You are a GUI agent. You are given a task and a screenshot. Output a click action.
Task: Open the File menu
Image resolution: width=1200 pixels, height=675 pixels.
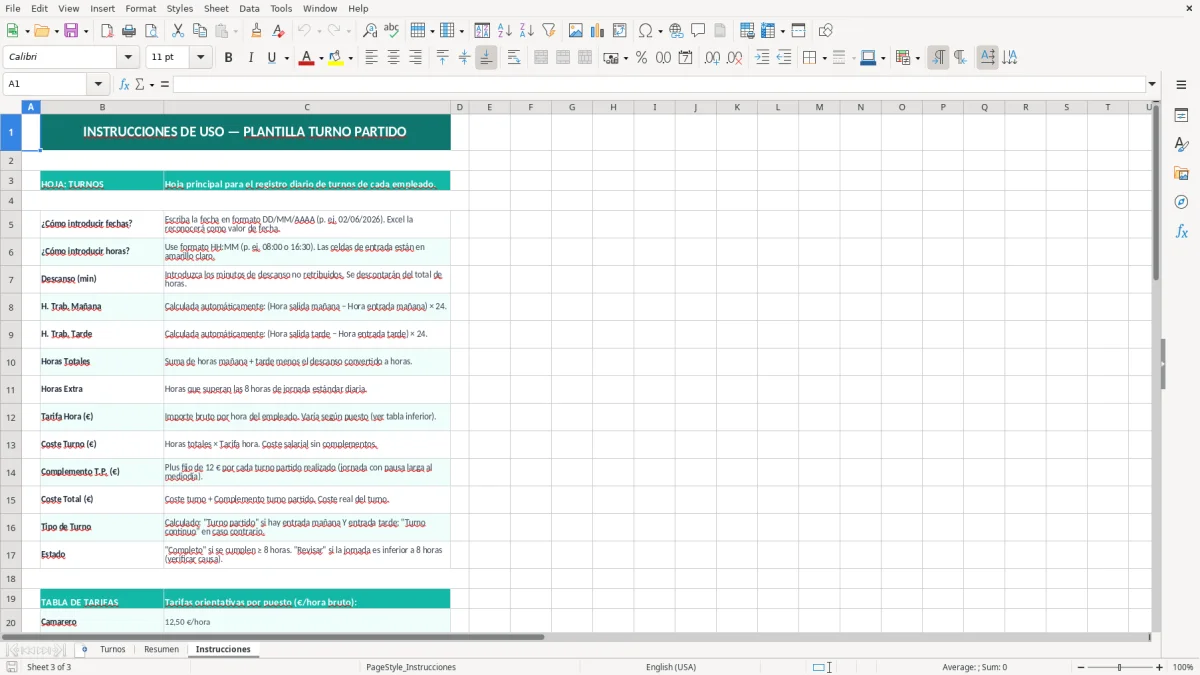(x=13, y=8)
